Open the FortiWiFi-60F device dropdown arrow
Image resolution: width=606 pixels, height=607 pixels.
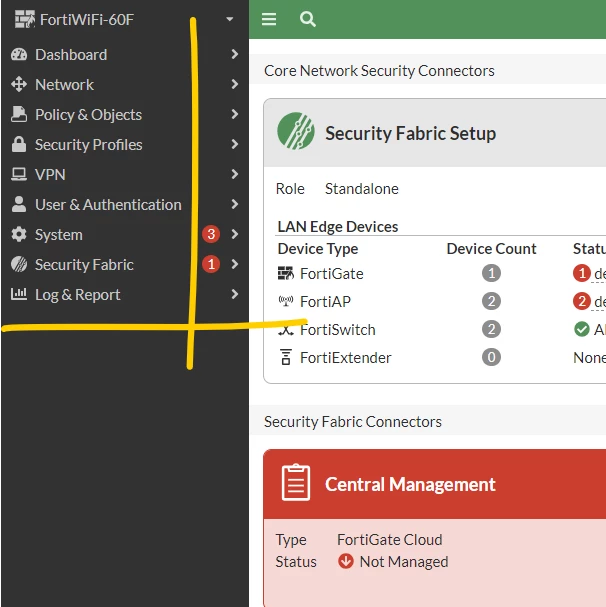click(x=230, y=19)
